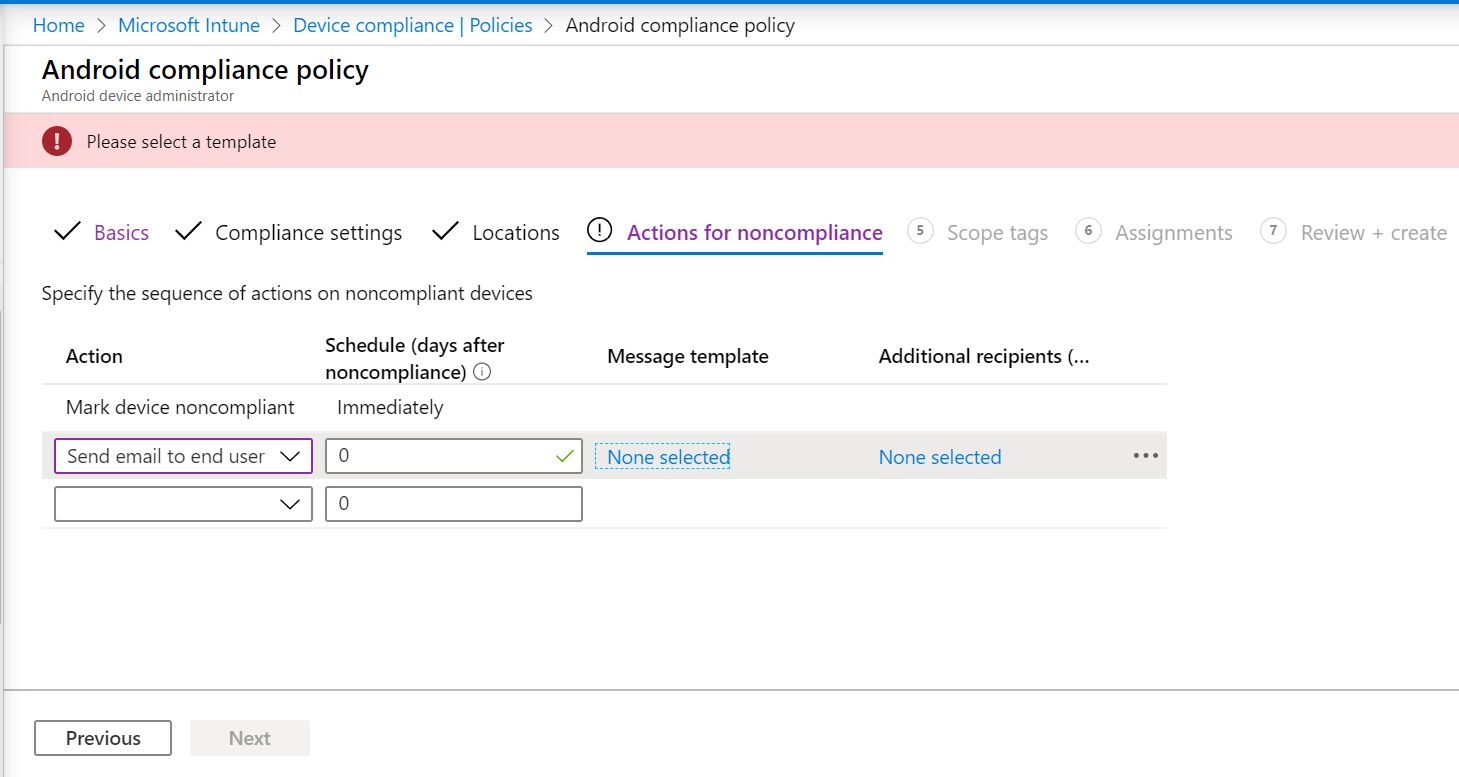Switch to the Scope tags tab
The image size is (1459, 777).
coord(997,232)
